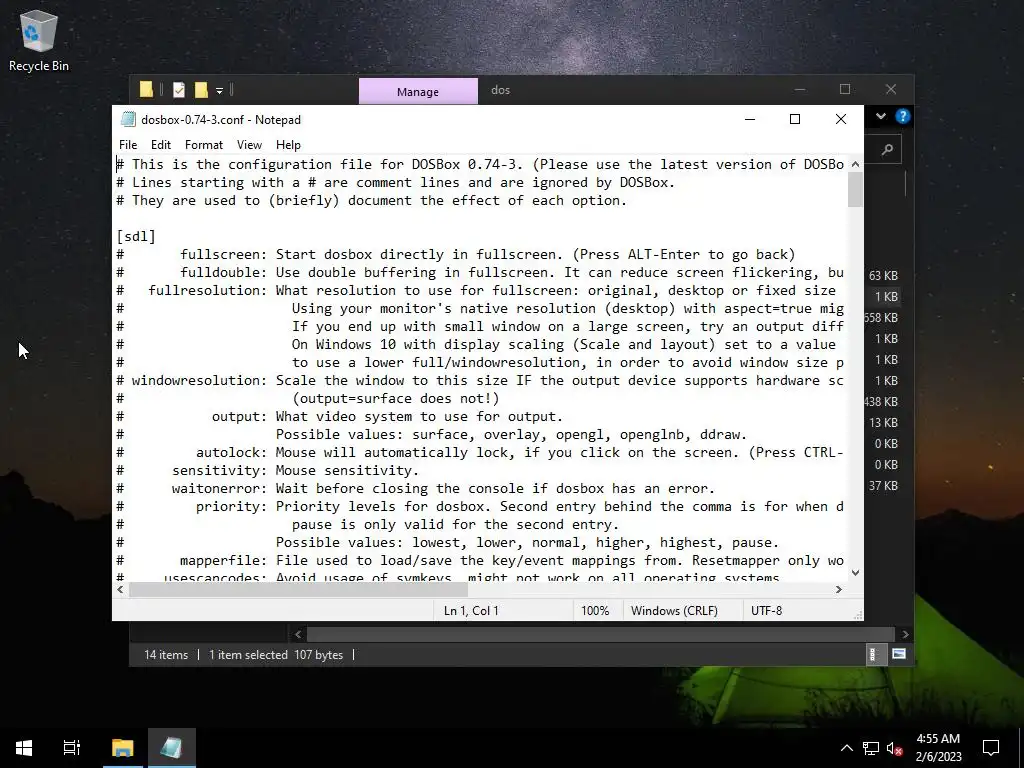Viewport: 1024px width, 768px height.
Task: Click the Notepad document icon in the title bar
Action: point(129,120)
